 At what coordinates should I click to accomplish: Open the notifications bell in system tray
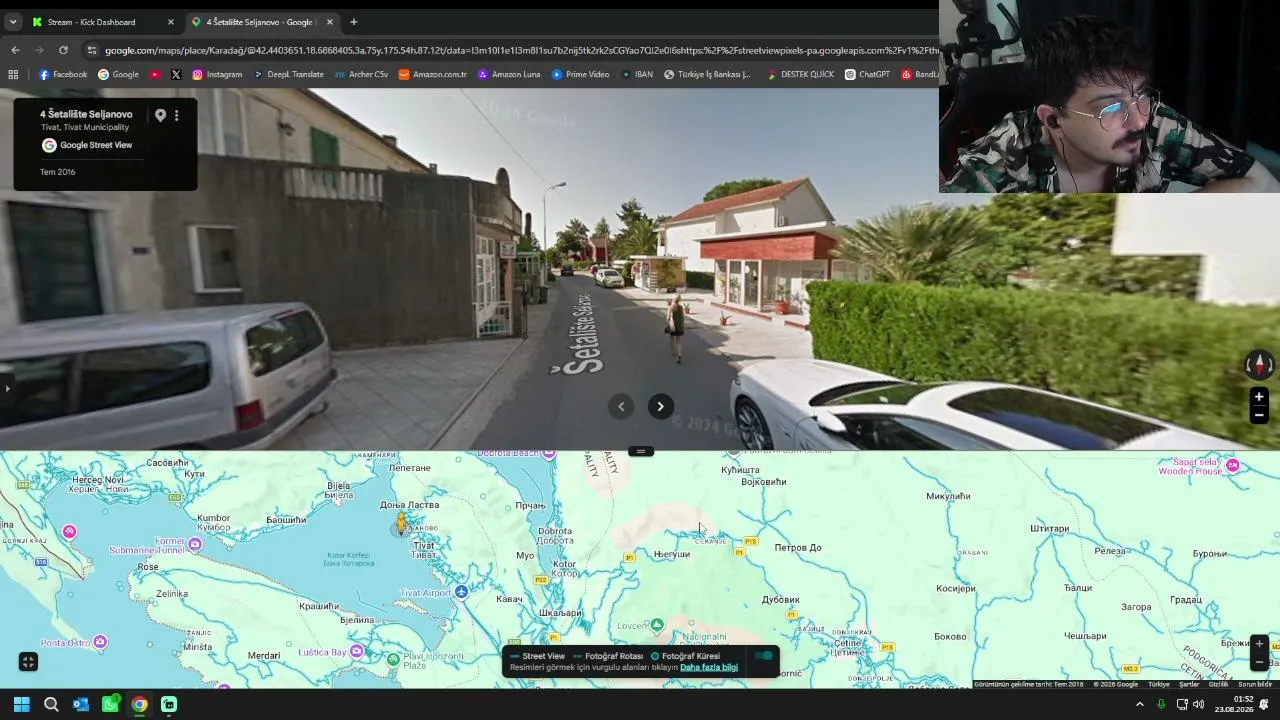coord(1265,704)
